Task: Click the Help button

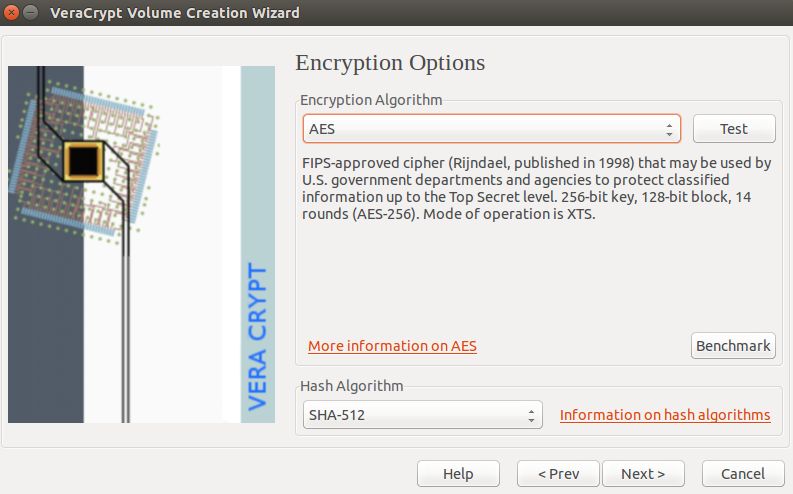Action: (x=458, y=474)
